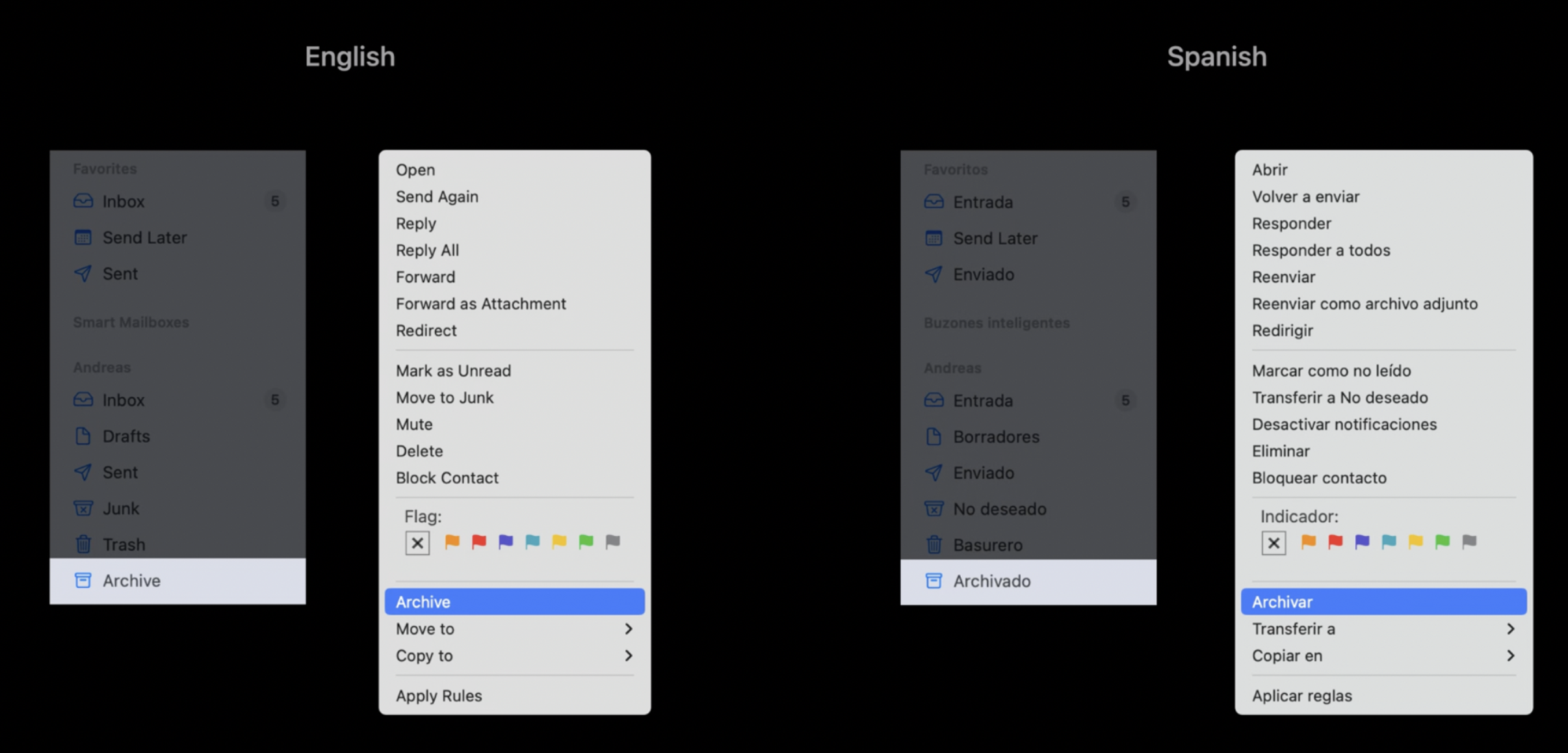The height and width of the screenshot is (753, 1568).
Task: Expand the Transferir a submenu arrow
Action: click(x=1511, y=629)
